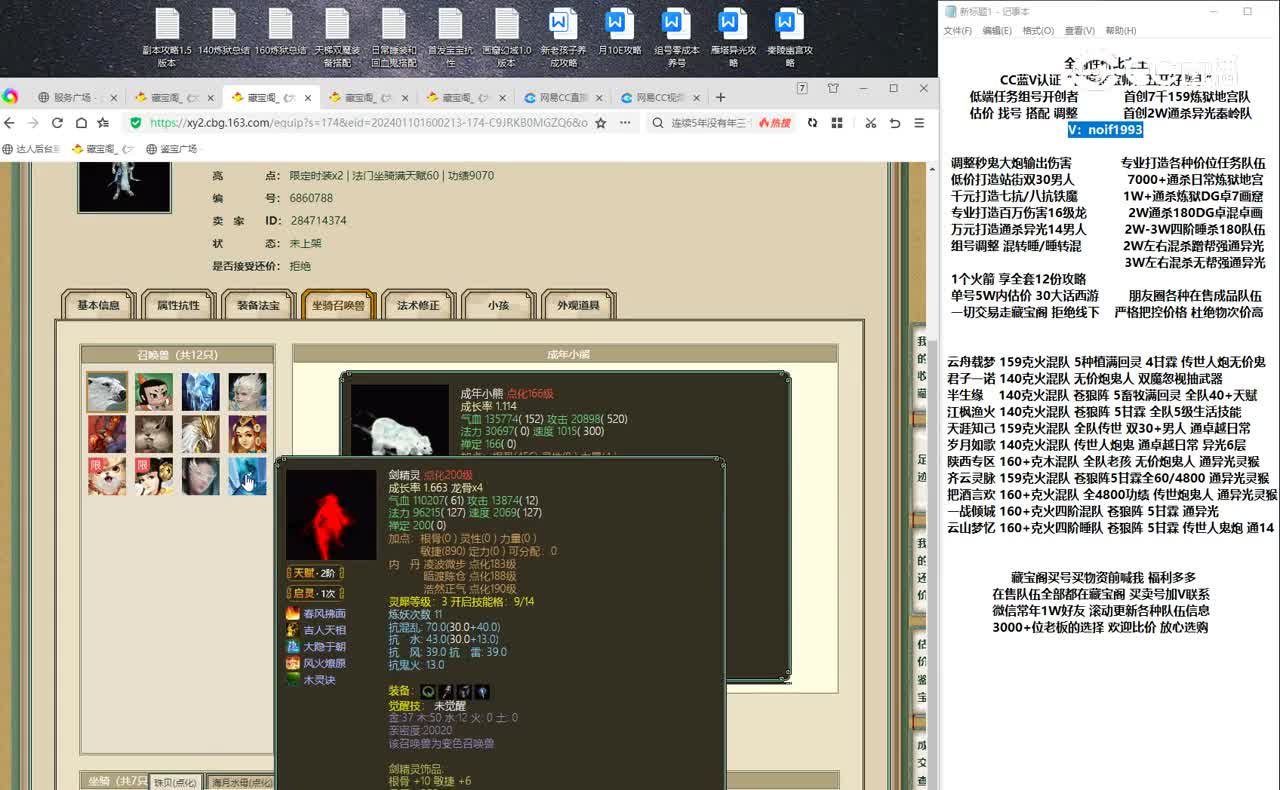Open Notepad 格式(O) menu
The image size is (1280, 790).
(1038, 31)
